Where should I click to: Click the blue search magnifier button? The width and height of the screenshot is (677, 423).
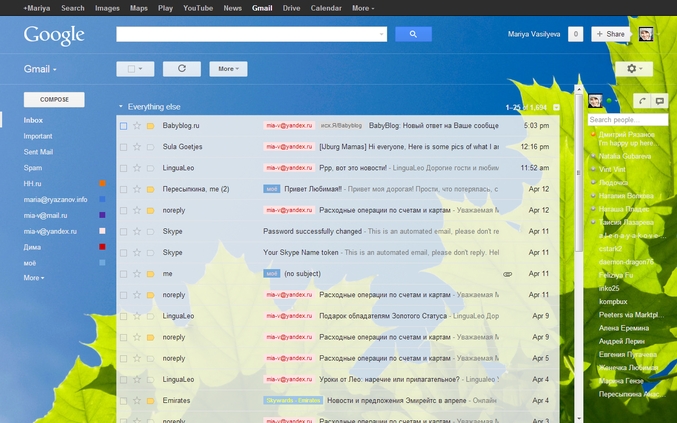coord(412,34)
